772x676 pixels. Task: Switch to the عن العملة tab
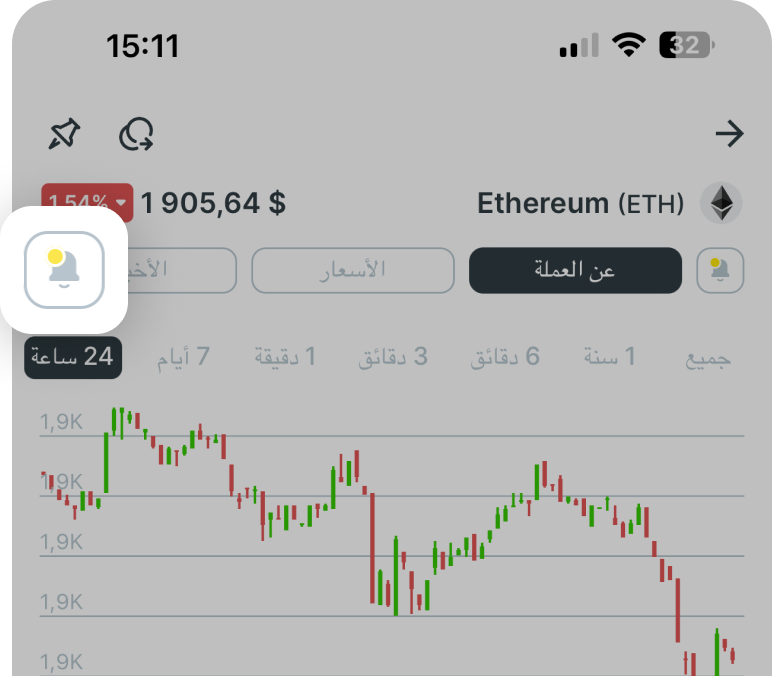[575, 270]
